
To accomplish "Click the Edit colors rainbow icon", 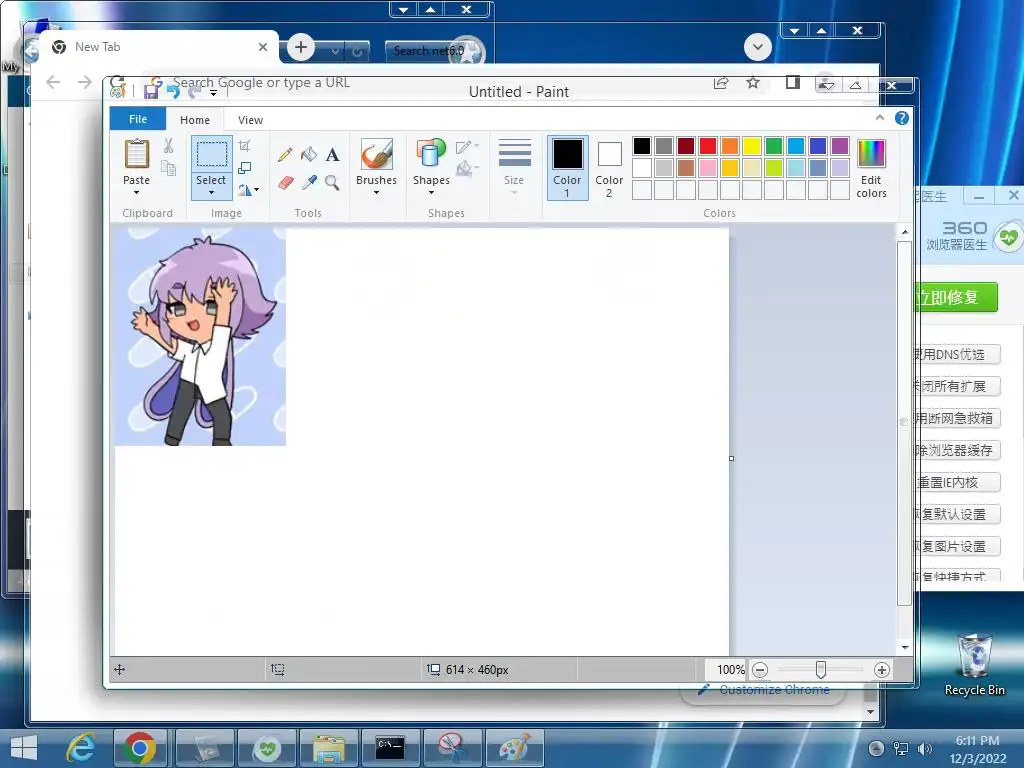I will 871,155.
